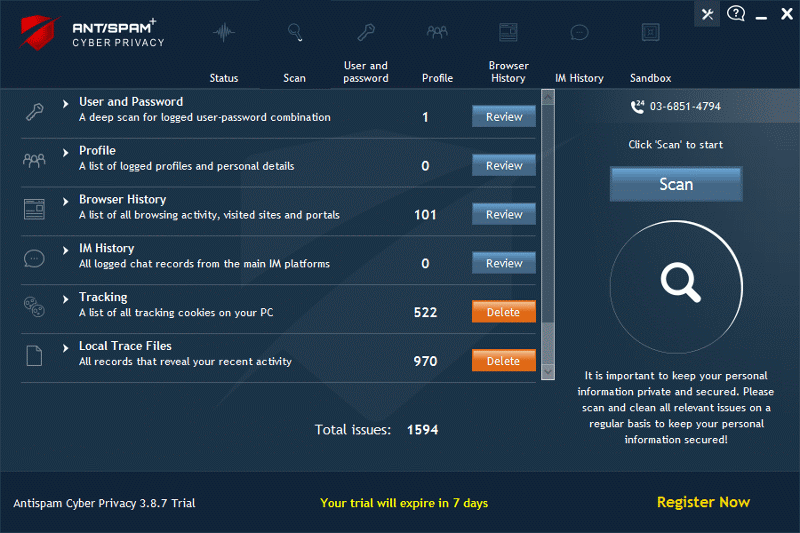
Task: Expand the Local Trace Files chevron
Action: coord(65,348)
